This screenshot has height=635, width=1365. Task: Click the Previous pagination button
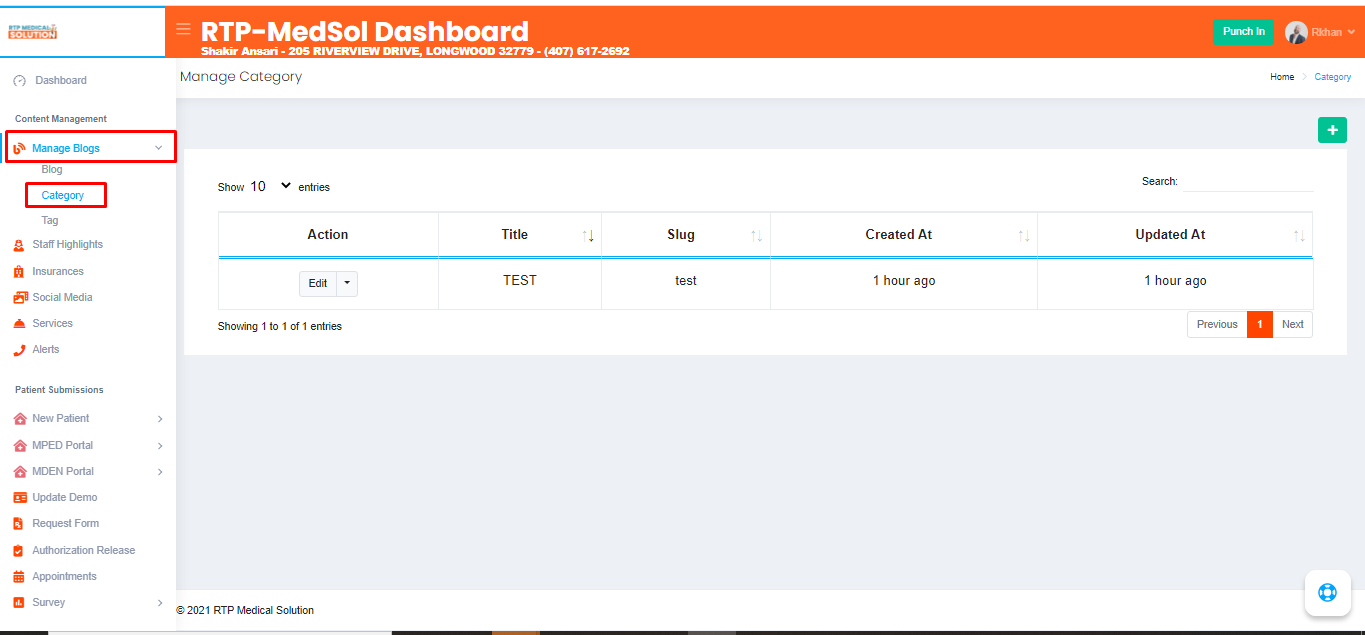coord(1217,325)
